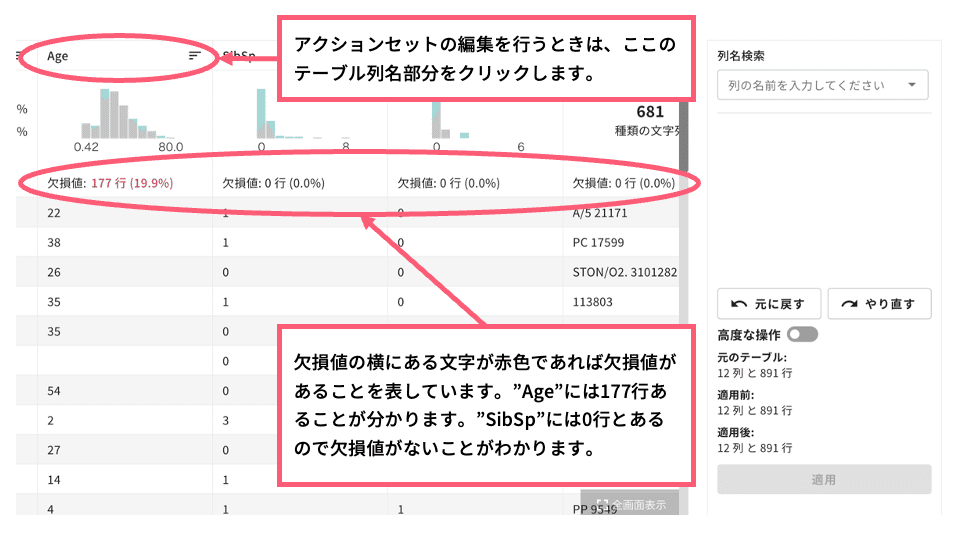The width and height of the screenshot is (957, 537).
Task: Click the 元のテーブル: label
Action: click(x=752, y=358)
